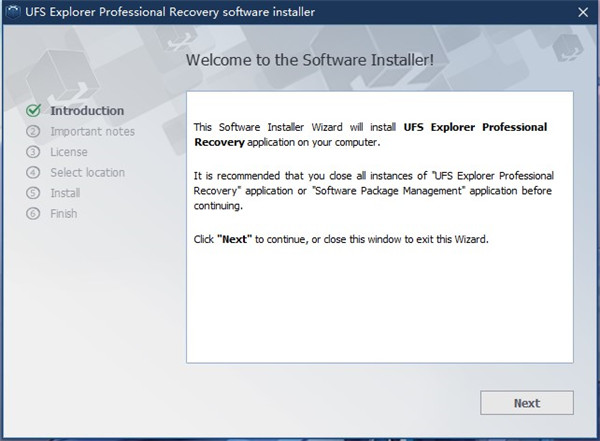
Task: Open the Select location step
Action: 88,172
